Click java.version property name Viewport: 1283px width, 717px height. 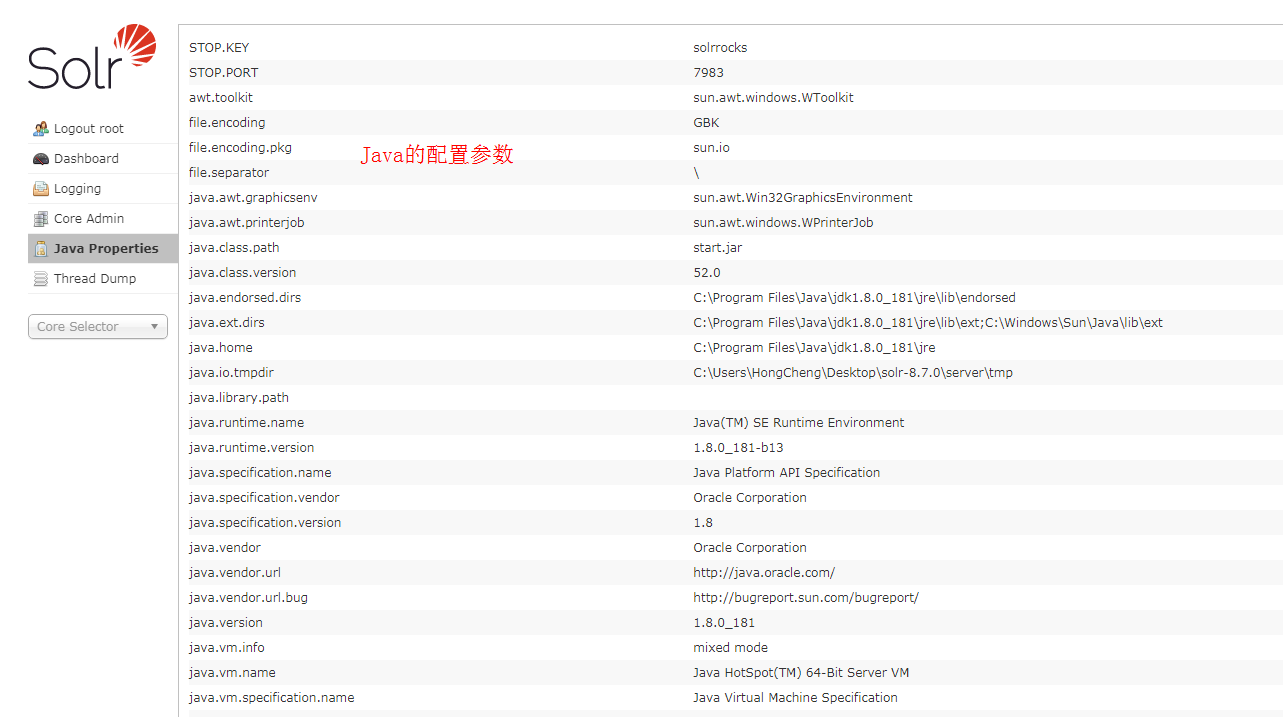pos(226,622)
